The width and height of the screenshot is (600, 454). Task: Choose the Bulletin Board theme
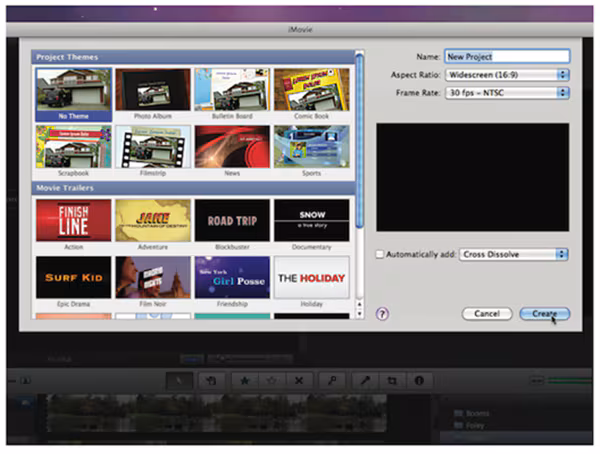point(232,94)
